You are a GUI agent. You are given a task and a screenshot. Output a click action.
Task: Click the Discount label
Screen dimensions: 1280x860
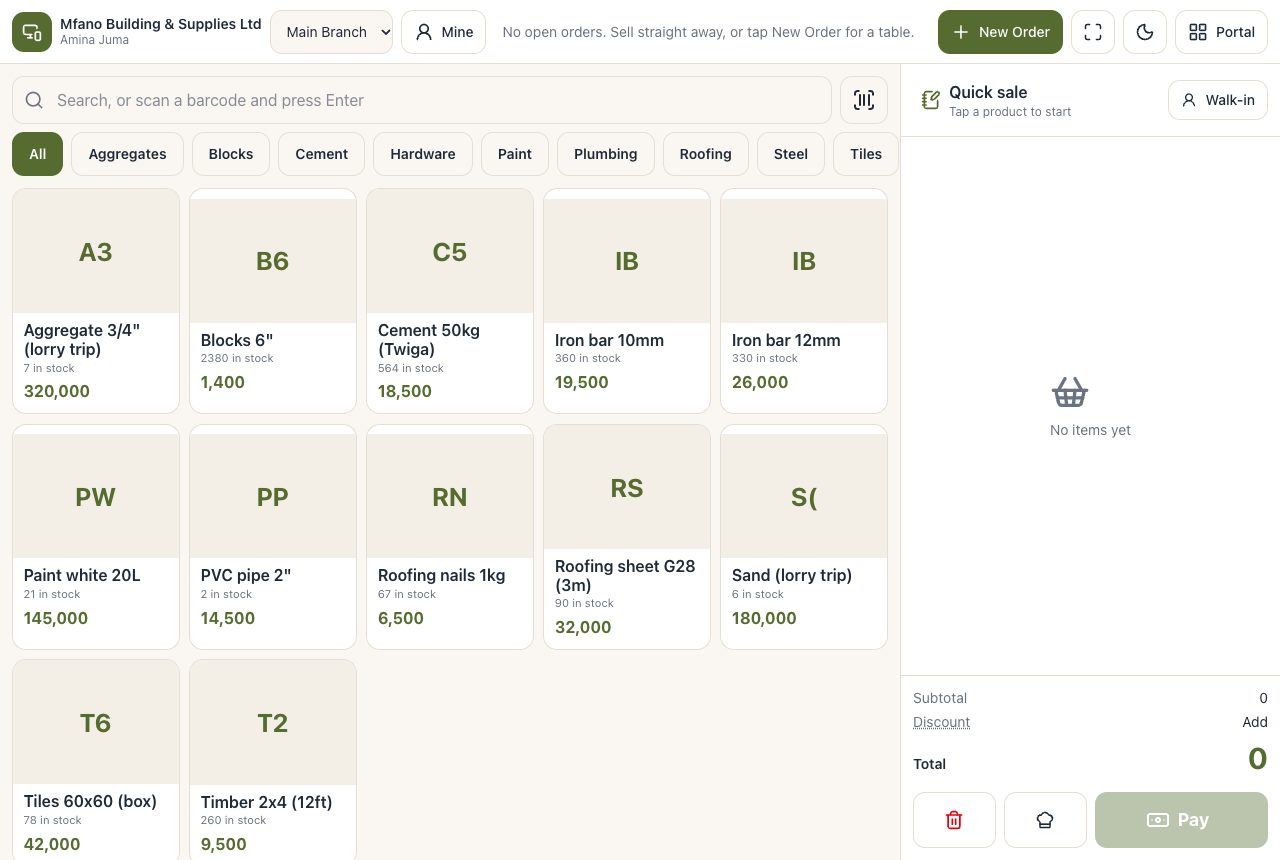(x=941, y=722)
